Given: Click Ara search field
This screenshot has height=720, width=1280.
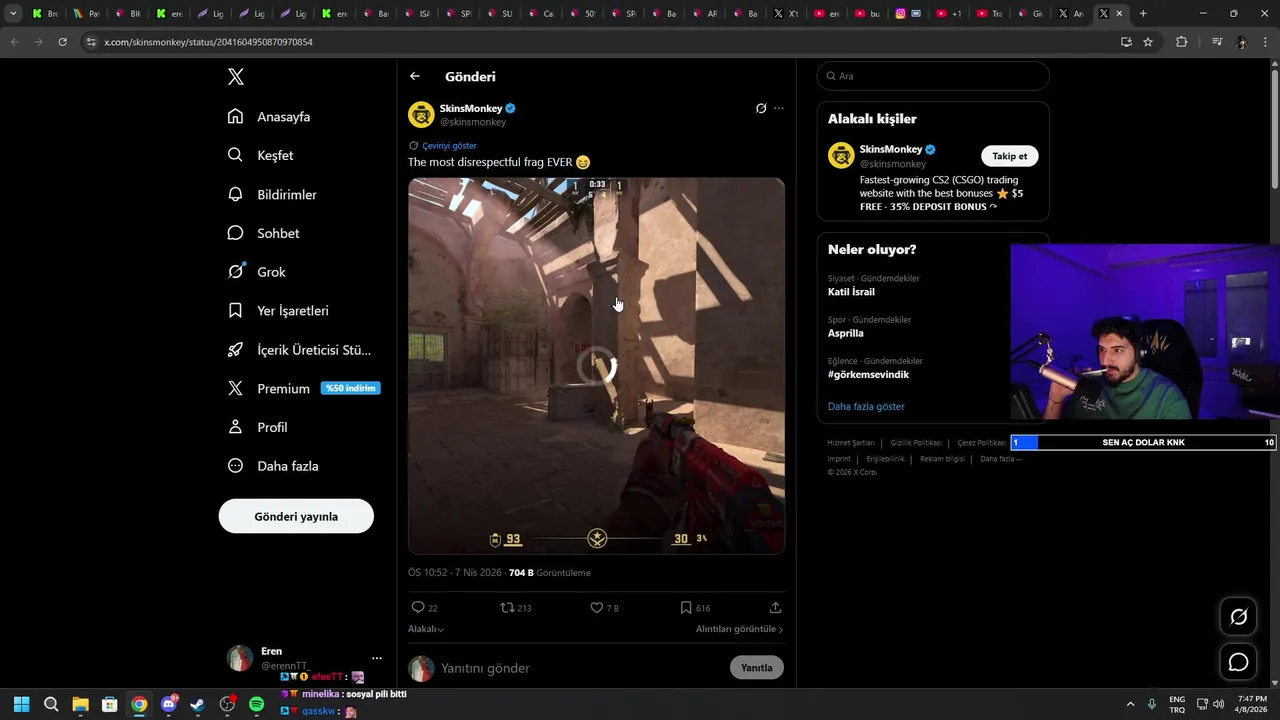Looking at the screenshot, I should [x=933, y=76].
